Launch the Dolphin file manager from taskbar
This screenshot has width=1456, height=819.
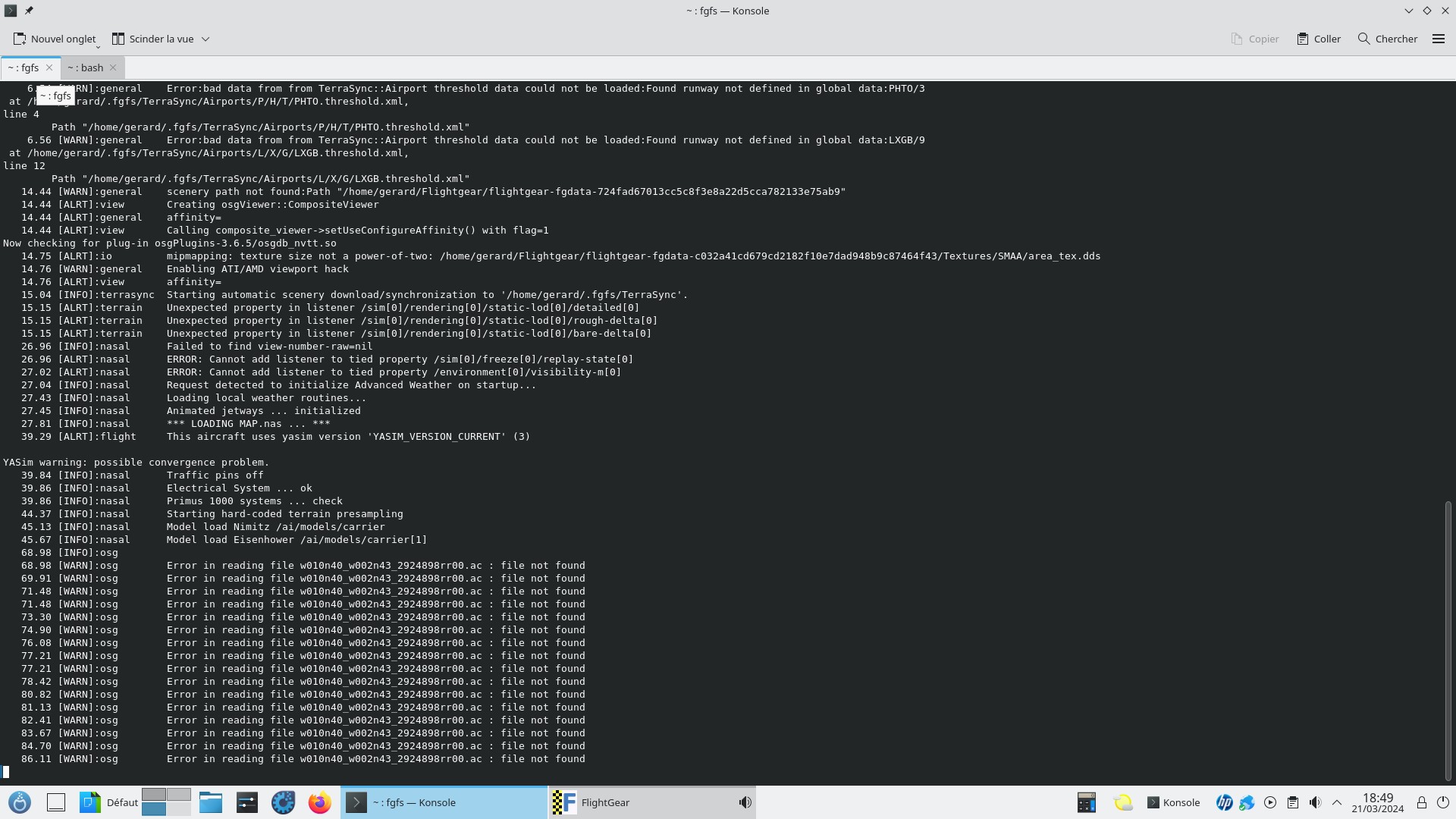(x=210, y=802)
